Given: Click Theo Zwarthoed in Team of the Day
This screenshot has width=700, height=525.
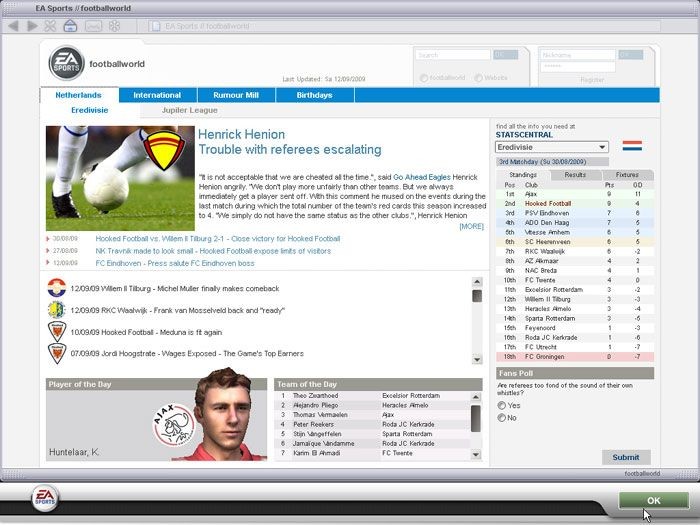Looking at the screenshot, I should 315,396.
